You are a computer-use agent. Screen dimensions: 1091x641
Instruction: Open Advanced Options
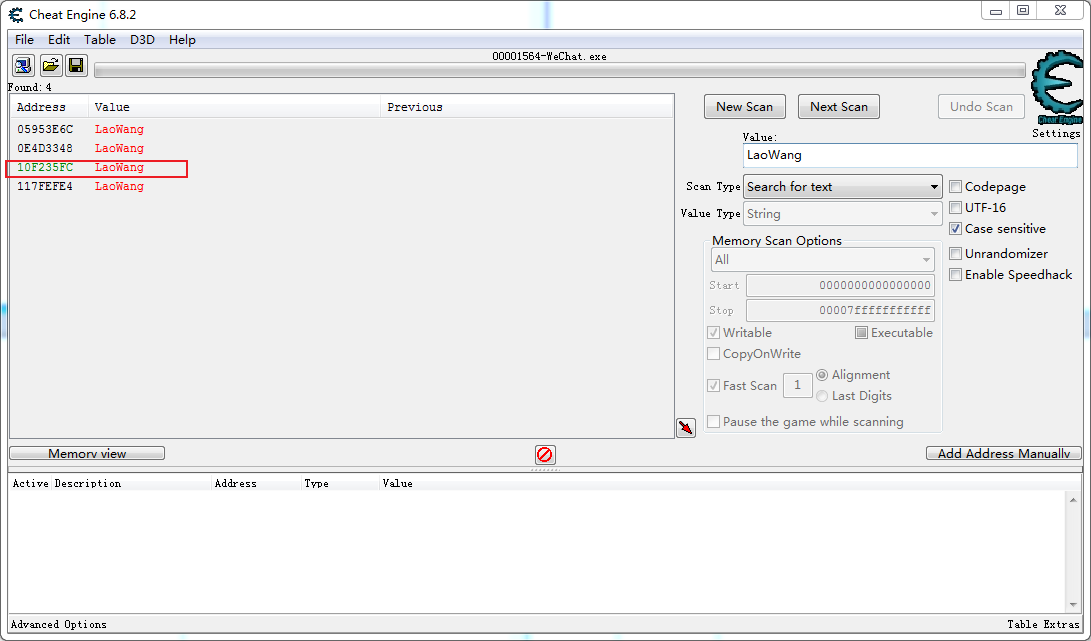pyautogui.click(x=59, y=624)
